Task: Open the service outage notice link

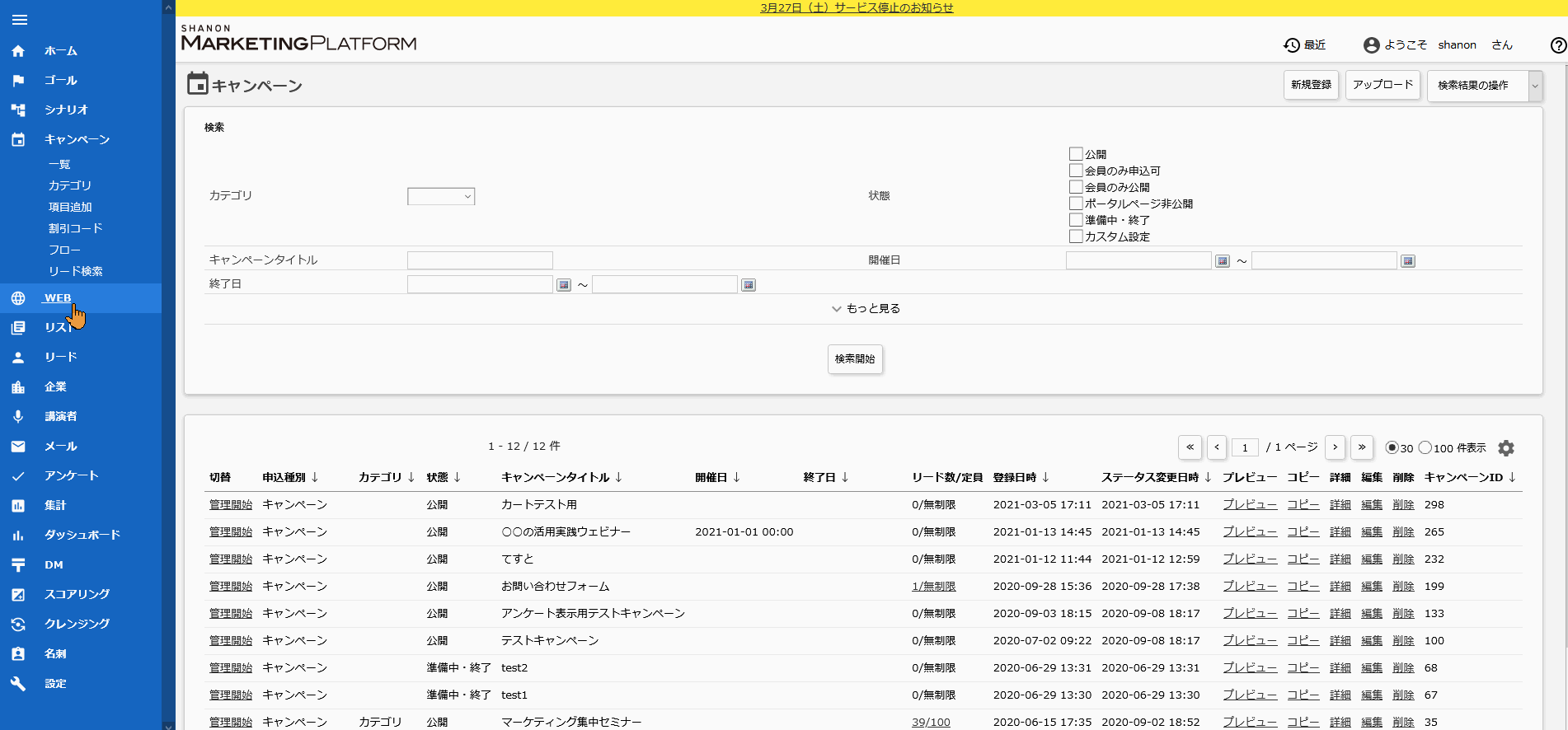Action: (x=857, y=7)
